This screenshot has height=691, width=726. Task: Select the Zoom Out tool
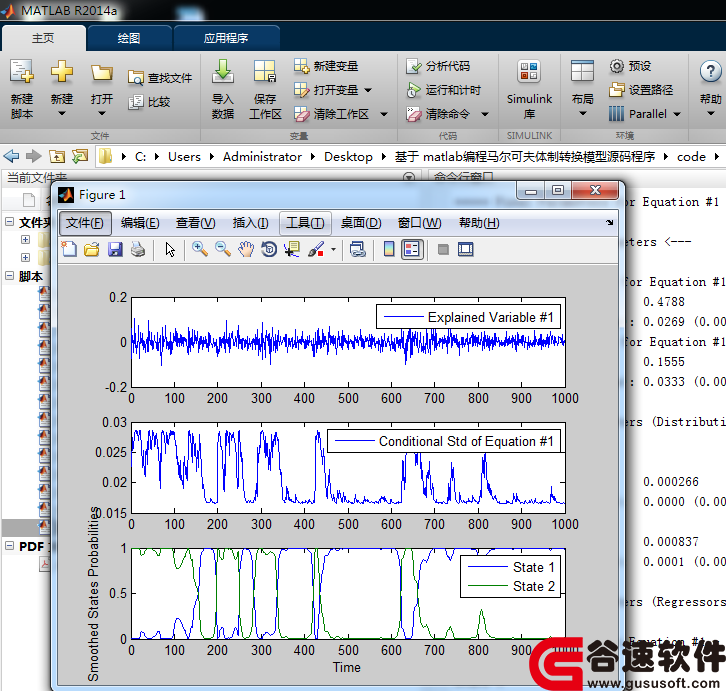tap(223, 250)
